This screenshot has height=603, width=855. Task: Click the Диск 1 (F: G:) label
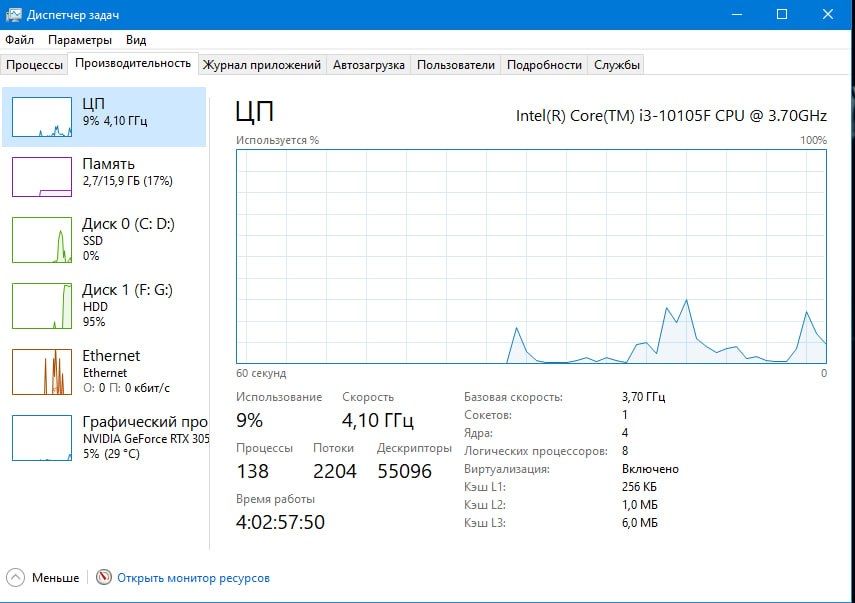pyautogui.click(x=128, y=290)
